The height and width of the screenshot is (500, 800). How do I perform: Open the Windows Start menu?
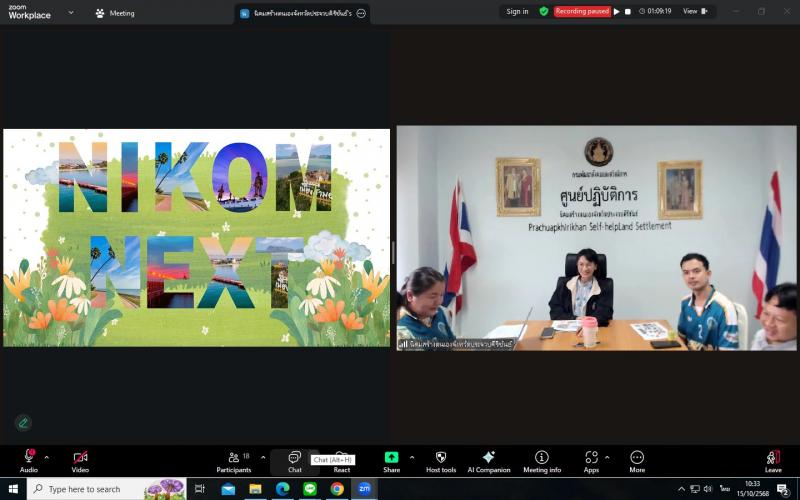tap(13, 489)
